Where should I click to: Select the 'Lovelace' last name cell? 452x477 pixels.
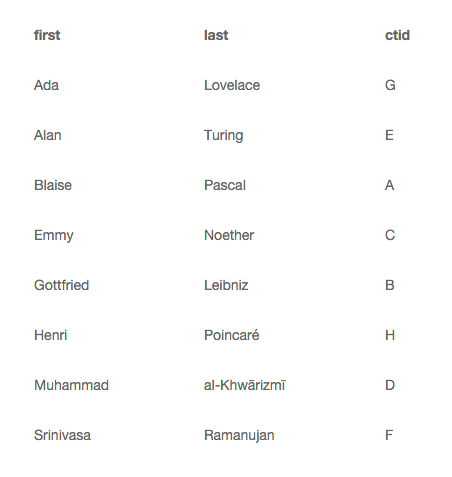pos(232,85)
